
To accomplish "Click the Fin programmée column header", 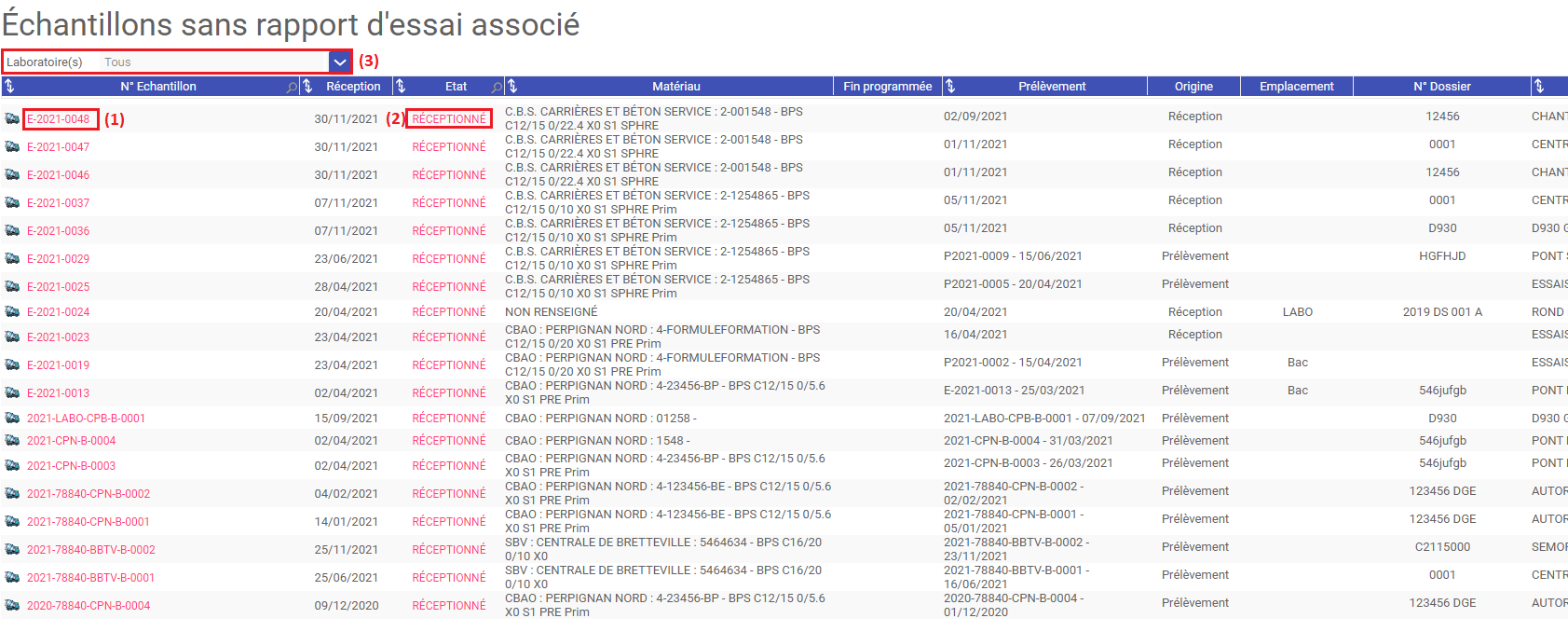I will coord(888,87).
